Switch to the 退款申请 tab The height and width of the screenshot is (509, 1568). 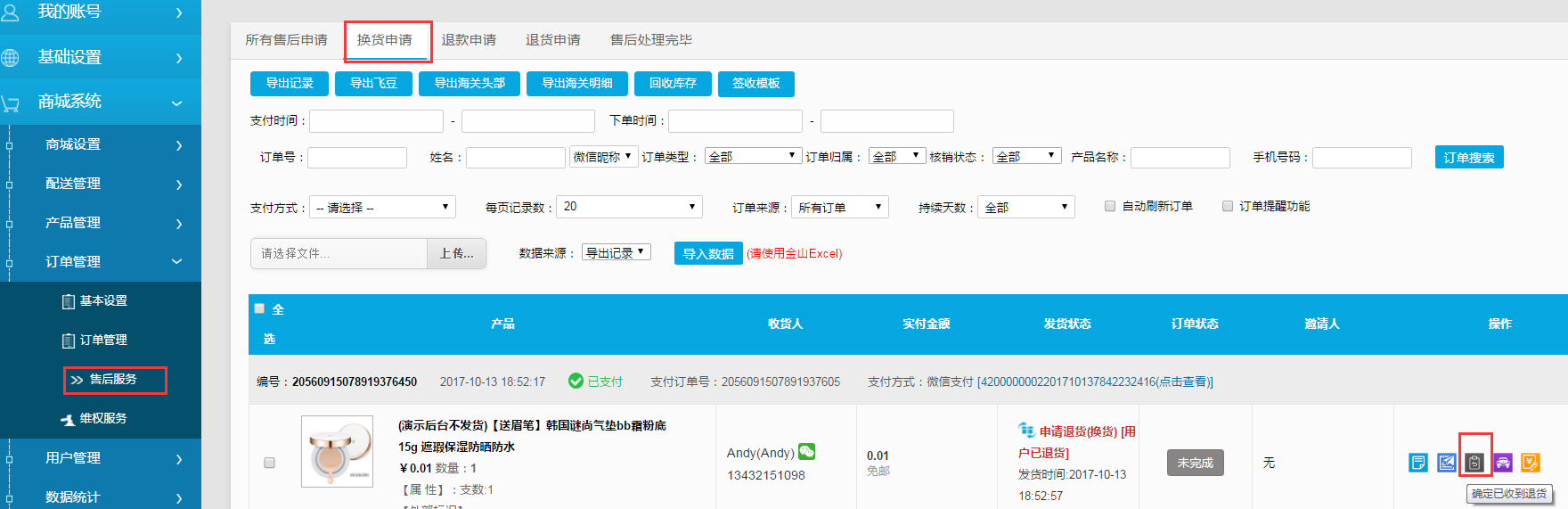point(469,40)
